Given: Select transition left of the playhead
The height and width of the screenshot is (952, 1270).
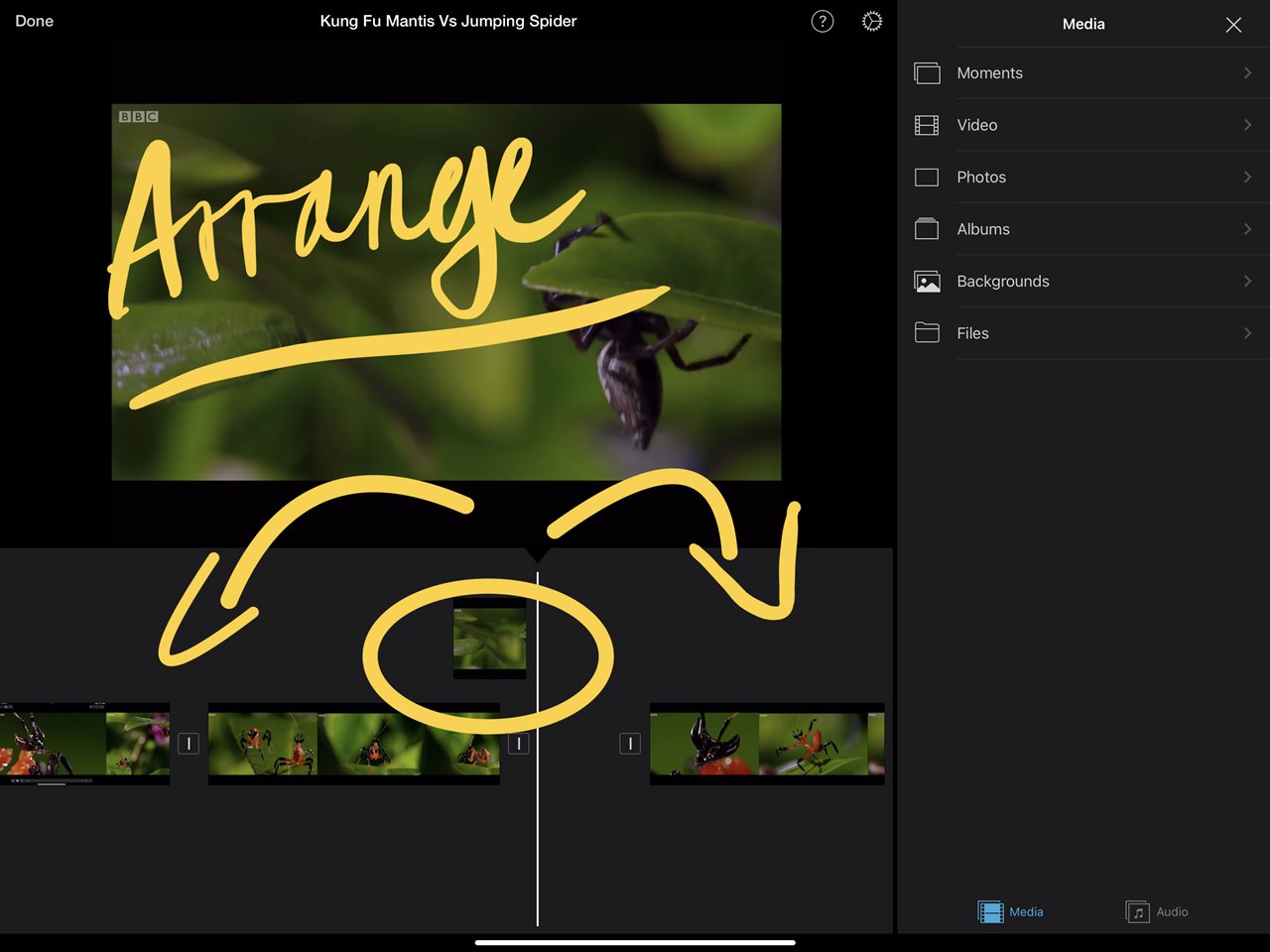Looking at the screenshot, I should coord(518,743).
